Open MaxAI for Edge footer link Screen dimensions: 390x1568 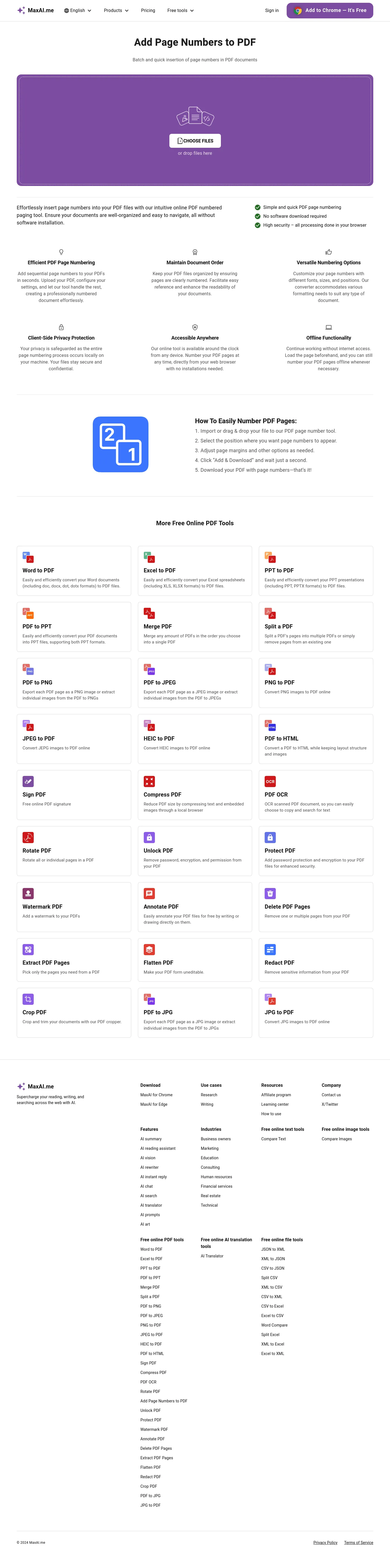154,1104
